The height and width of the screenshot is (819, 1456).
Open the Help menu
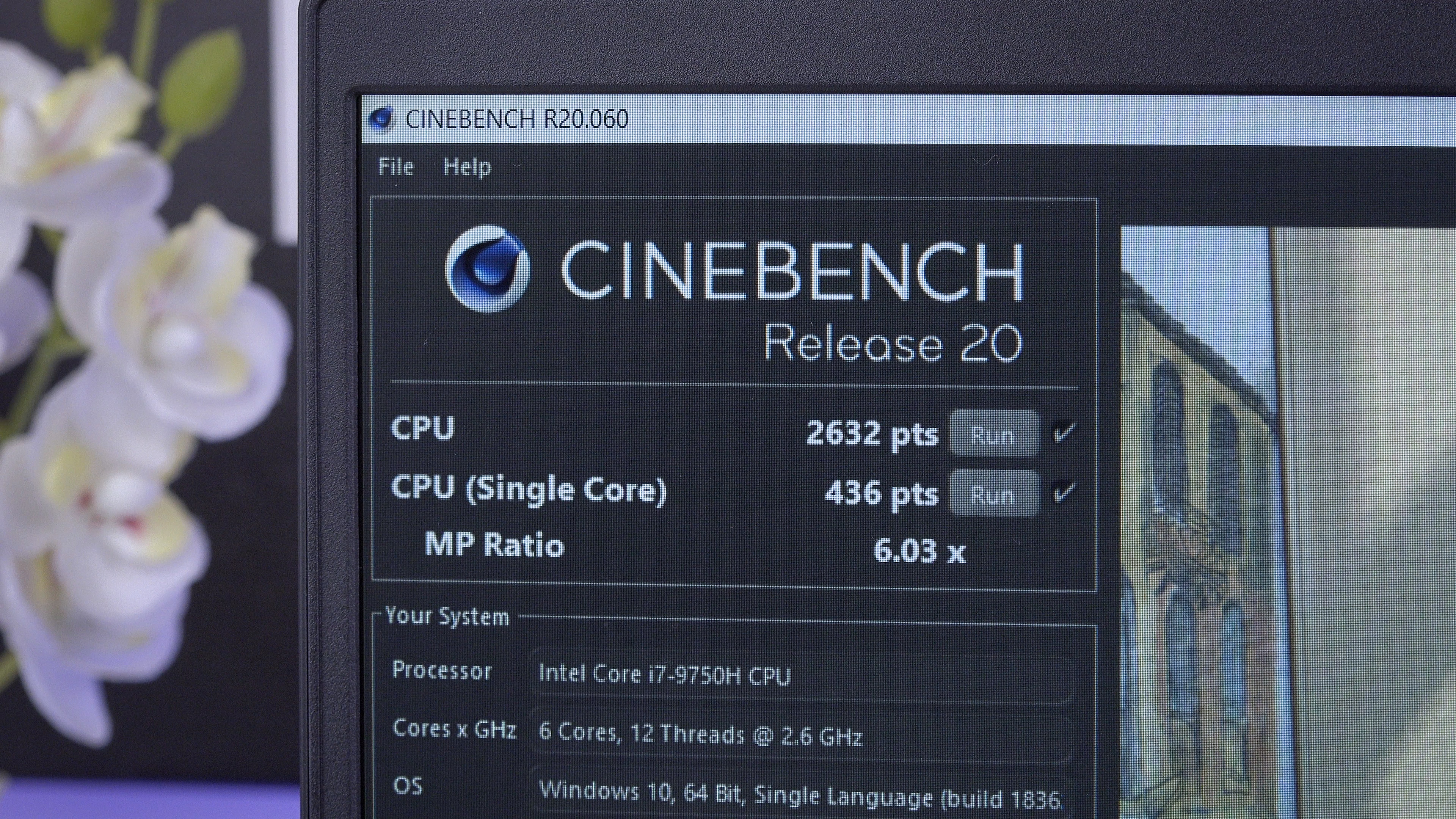click(467, 167)
